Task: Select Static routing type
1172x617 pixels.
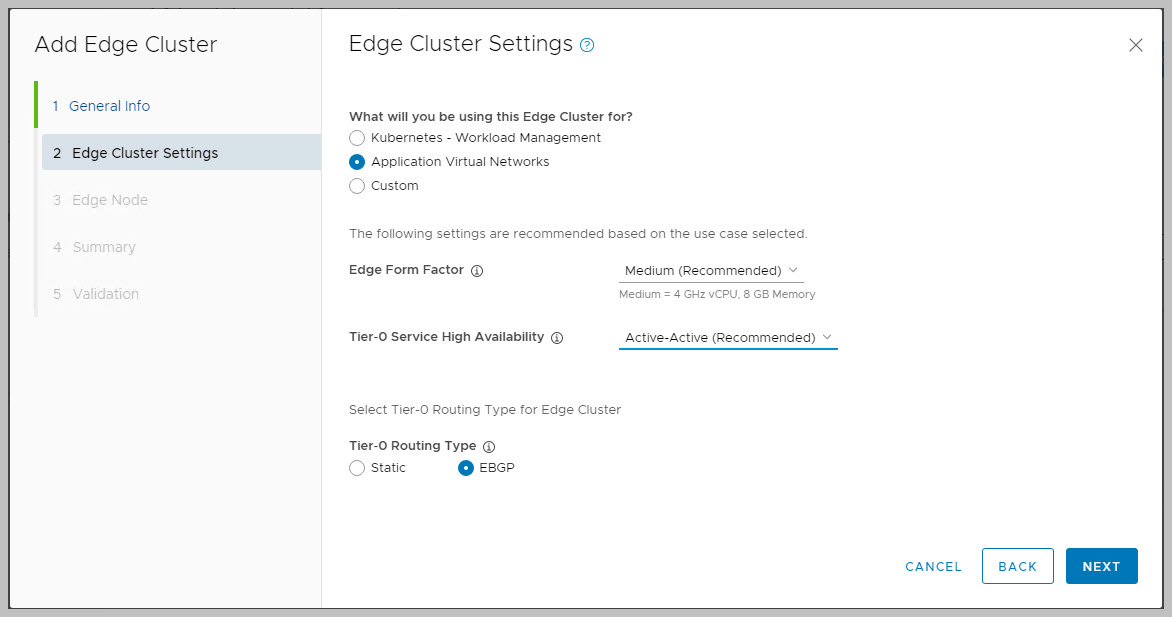Action: (357, 468)
